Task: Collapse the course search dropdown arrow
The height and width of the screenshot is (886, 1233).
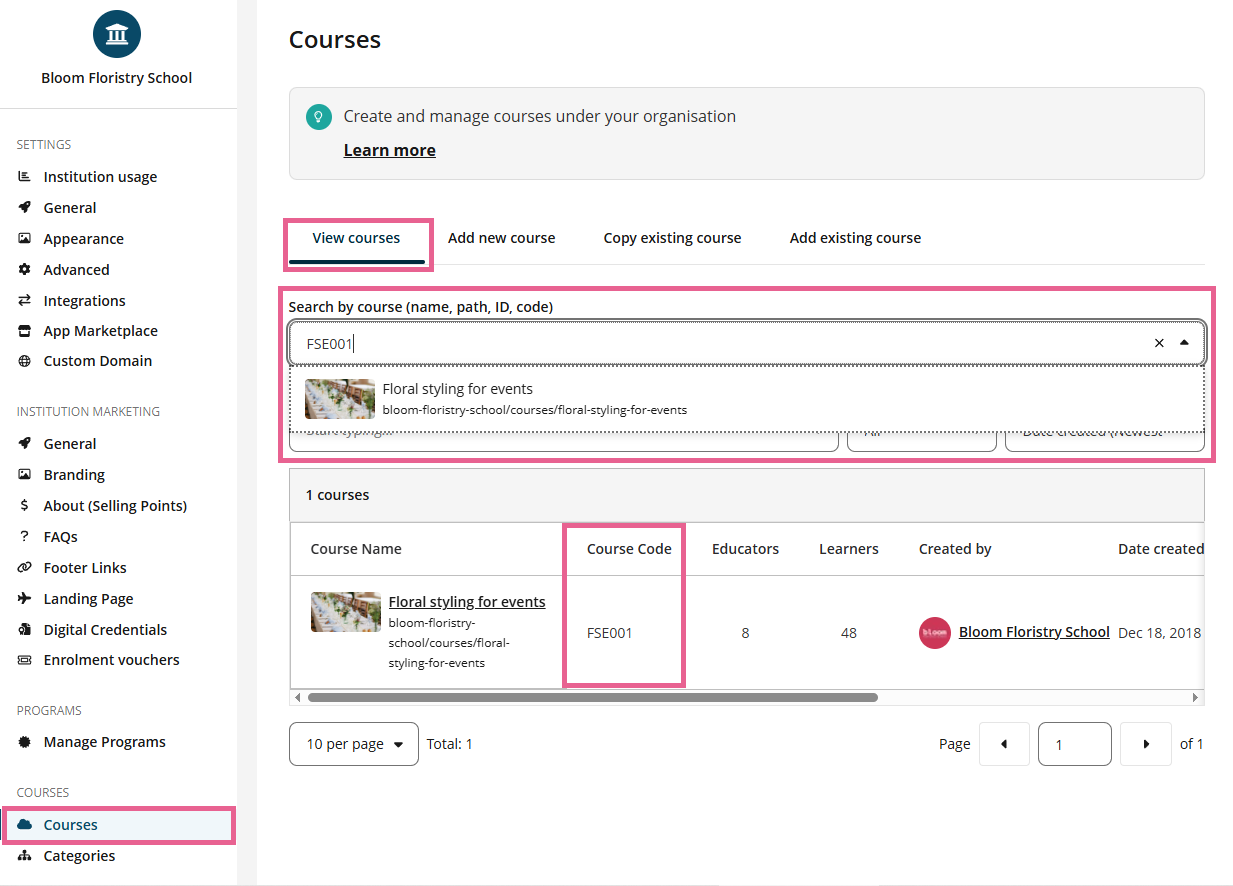Action: coord(1184,343)
